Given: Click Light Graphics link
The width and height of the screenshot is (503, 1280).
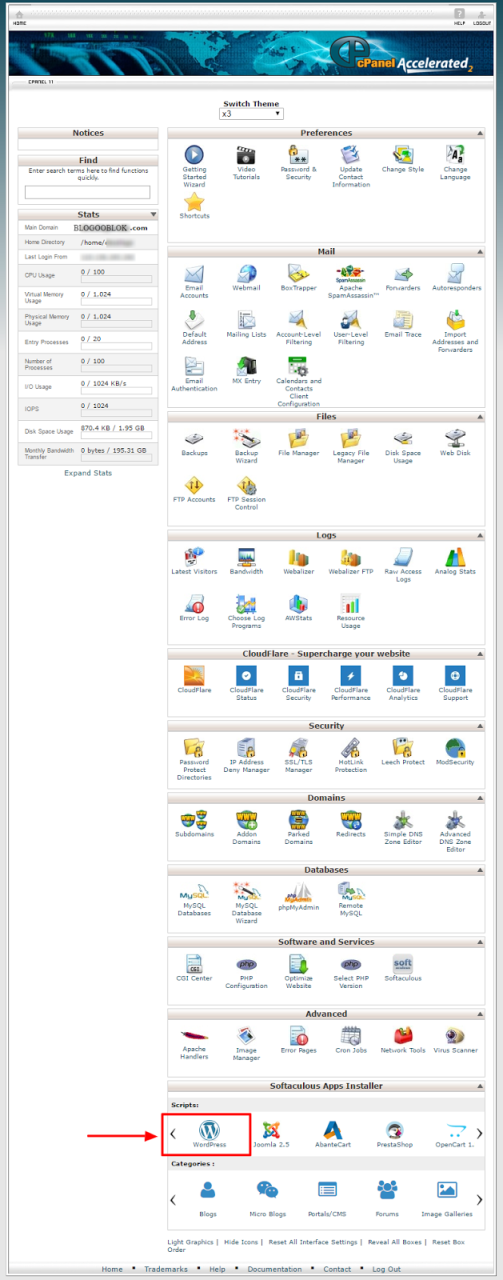Looking at the screenshot, I should tap(190, 1242).
